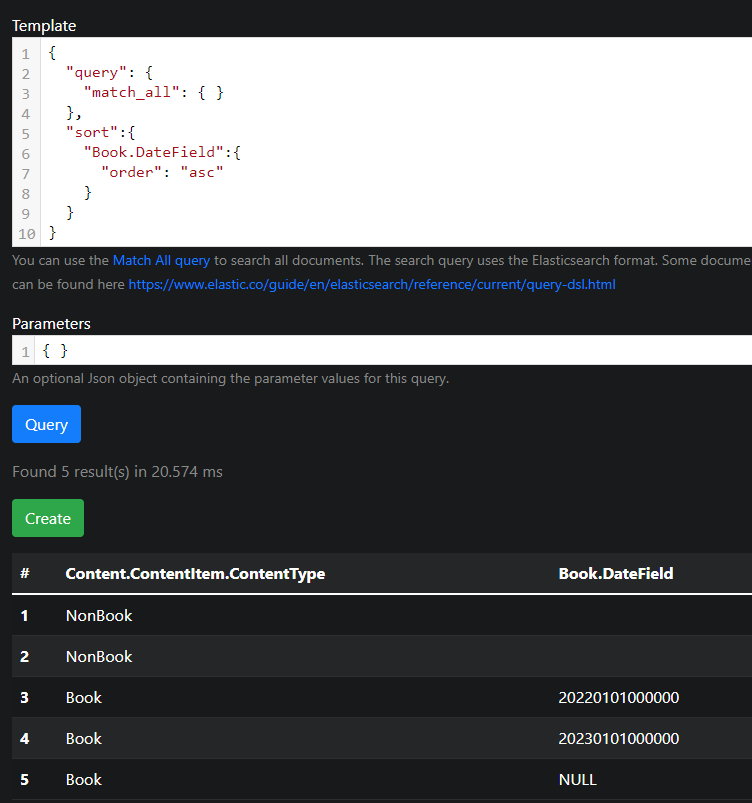Click the Found 5 result(s) status text
This screenshot has height=803, width=752.
click(116, 471)
